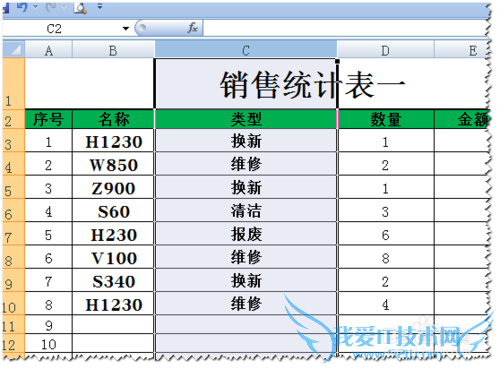The image size is (500, 369).
Task: Select row 12 header
Action: click(x=14, y=344)
